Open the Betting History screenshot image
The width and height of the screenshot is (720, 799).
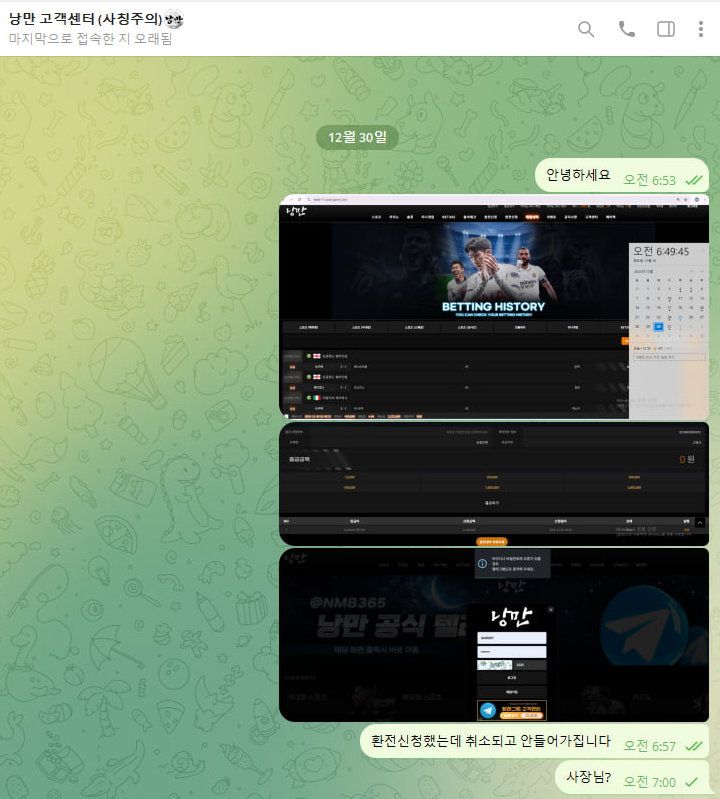[494, 306]
